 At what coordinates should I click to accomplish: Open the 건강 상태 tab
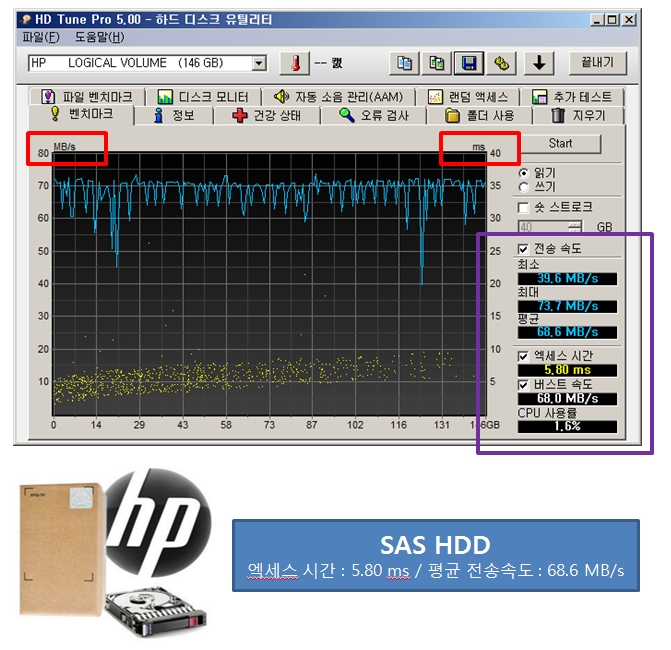coord(267,116)
